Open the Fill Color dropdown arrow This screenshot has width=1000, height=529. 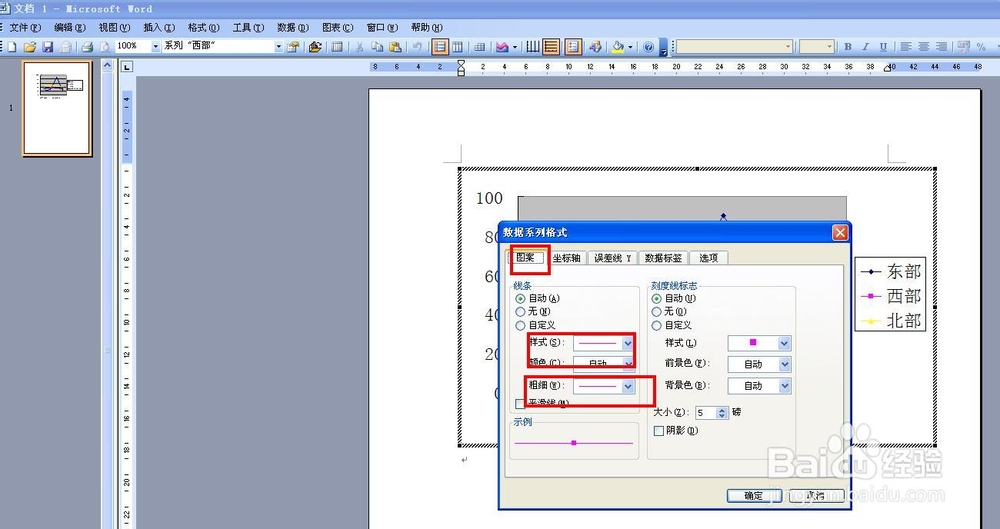pos(630,47)
